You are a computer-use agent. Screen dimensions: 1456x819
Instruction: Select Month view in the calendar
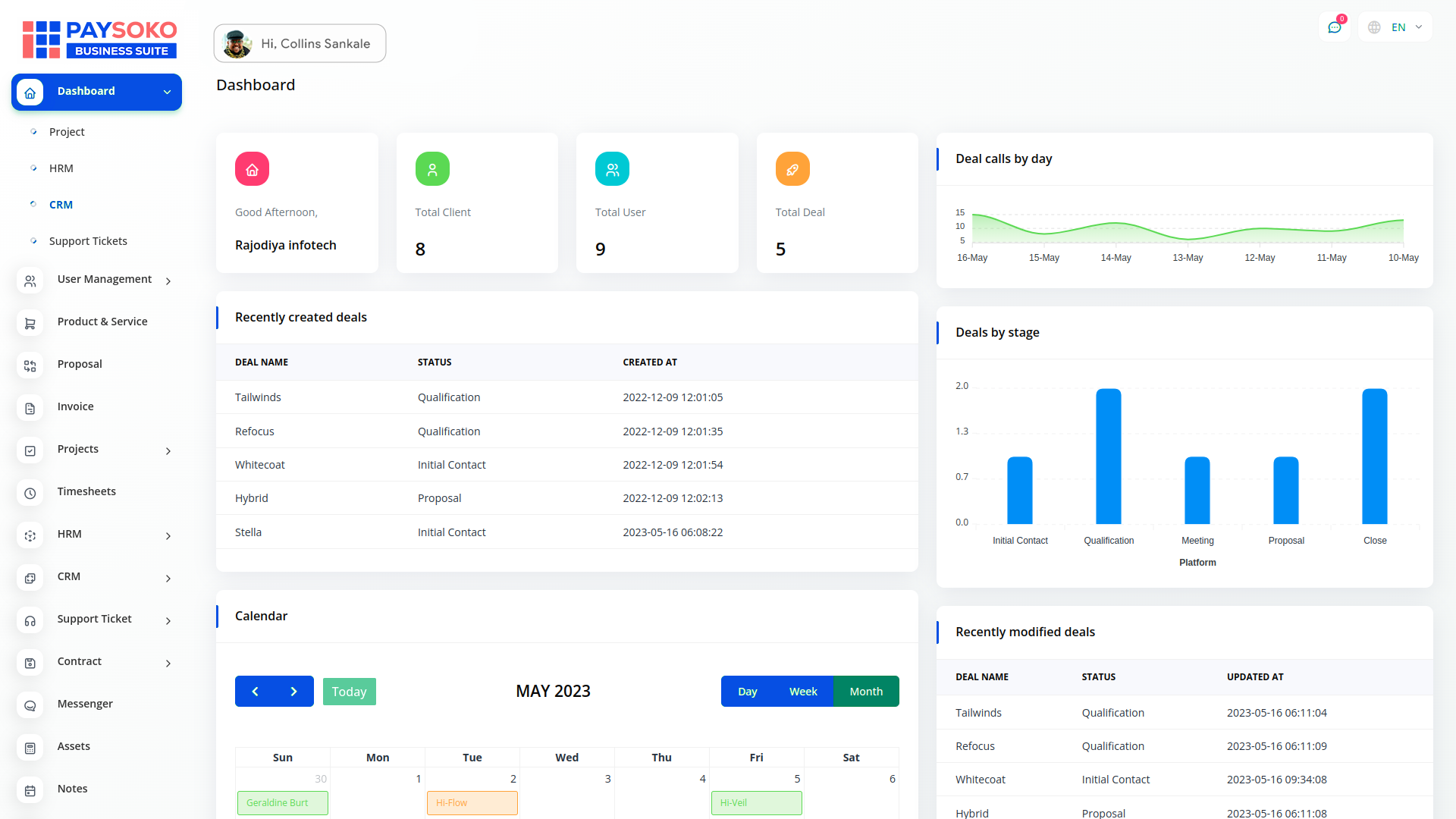point(865,691)
